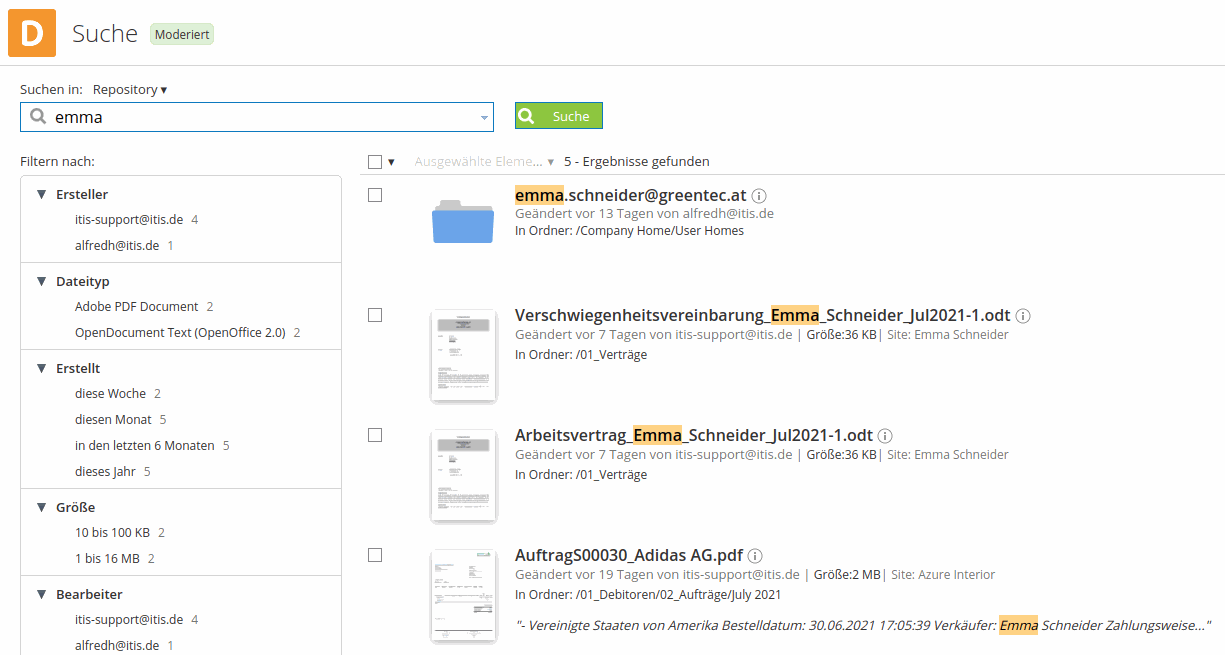
Task: Open itis-support@itis.de link on AuftragS00030 result
Action: [x=741, y=575]
